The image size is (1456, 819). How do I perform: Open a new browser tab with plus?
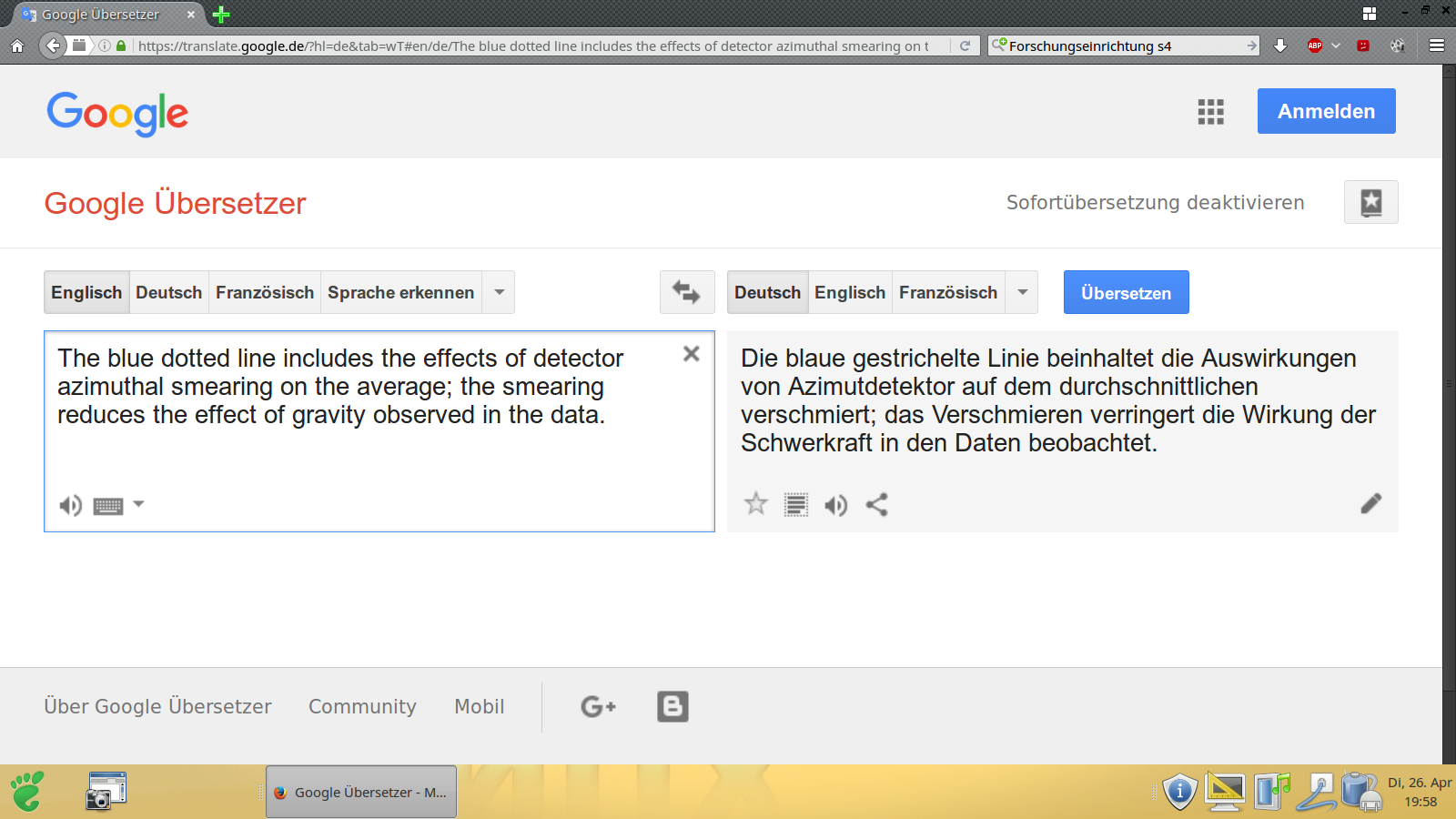coord(221,15)
